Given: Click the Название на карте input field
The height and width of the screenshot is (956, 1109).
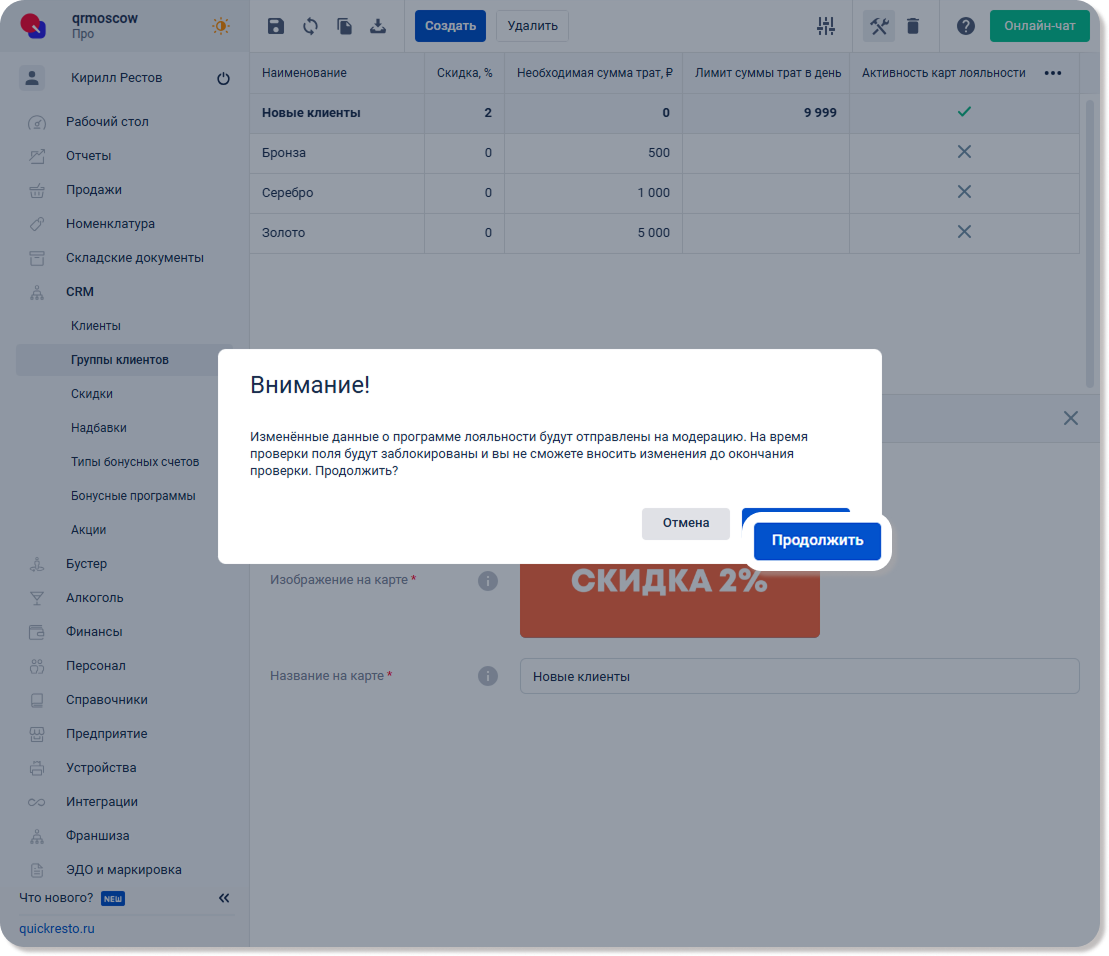Looking at the screenshot, I should [799, 676].
